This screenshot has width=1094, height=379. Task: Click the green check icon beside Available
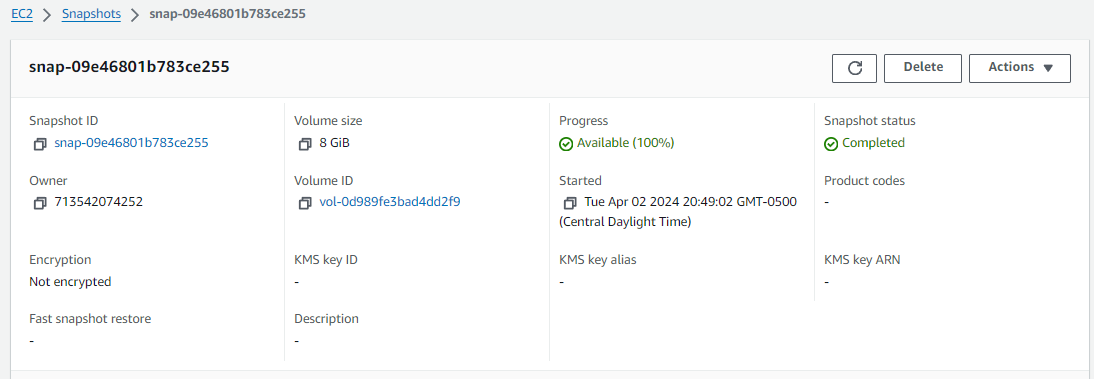click(x=566, y=144)
